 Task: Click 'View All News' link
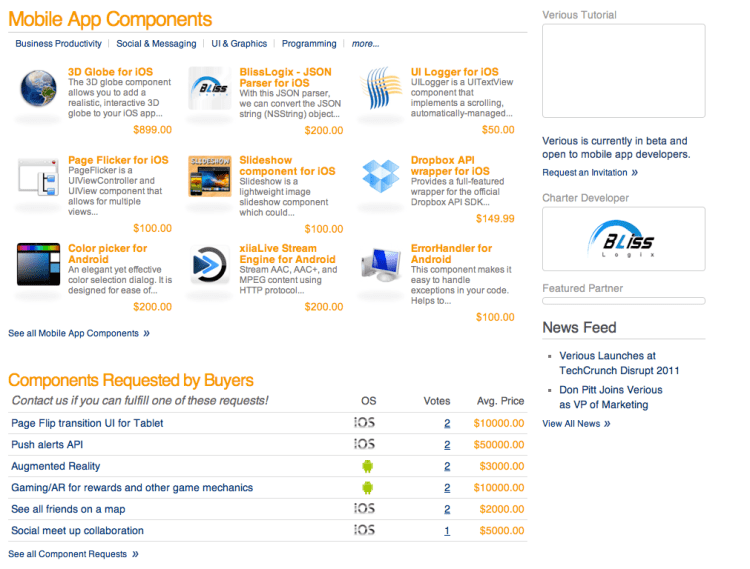576,424
